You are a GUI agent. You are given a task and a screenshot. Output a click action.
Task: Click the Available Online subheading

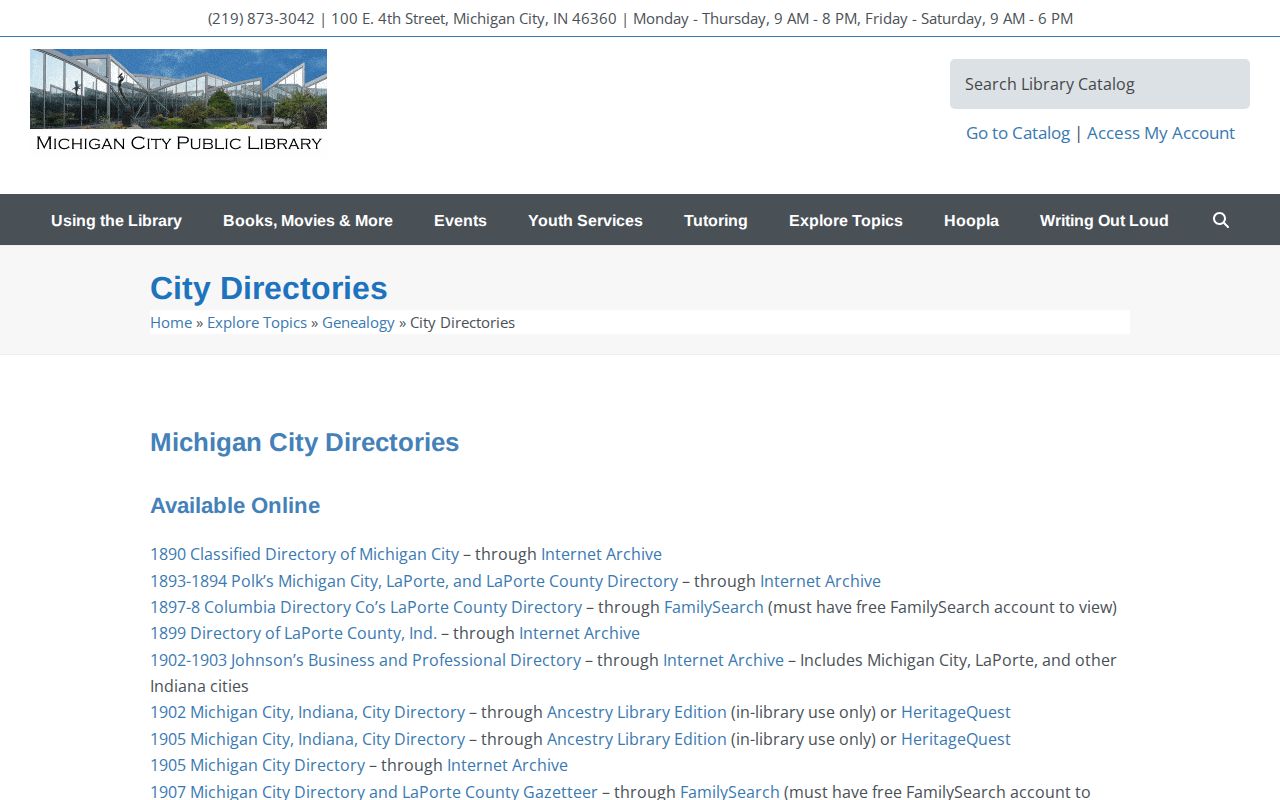tap(235, 506)
